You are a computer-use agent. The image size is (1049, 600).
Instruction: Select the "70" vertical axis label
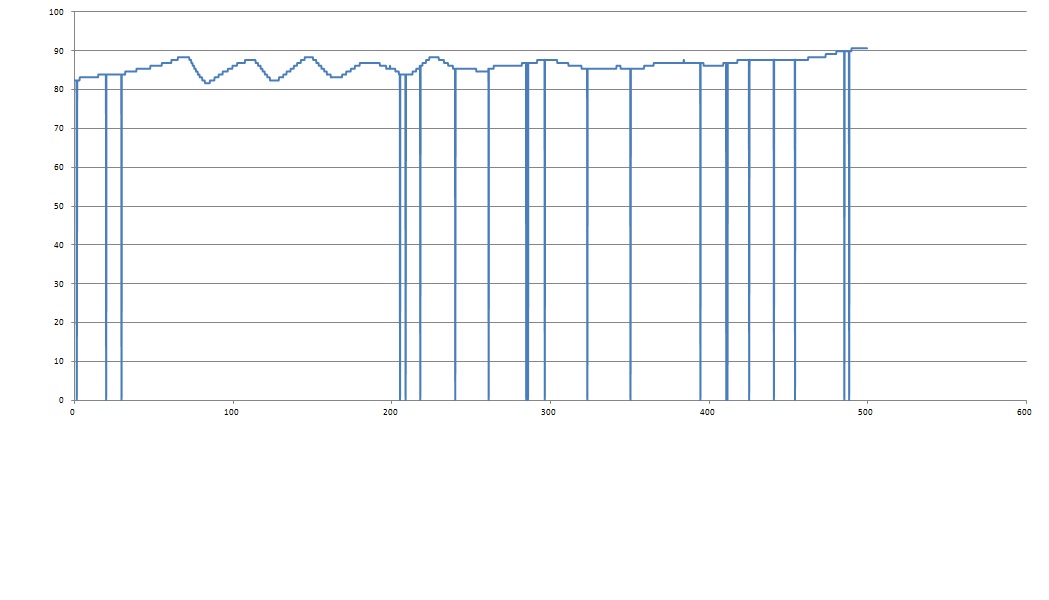(x=57, y=129)
